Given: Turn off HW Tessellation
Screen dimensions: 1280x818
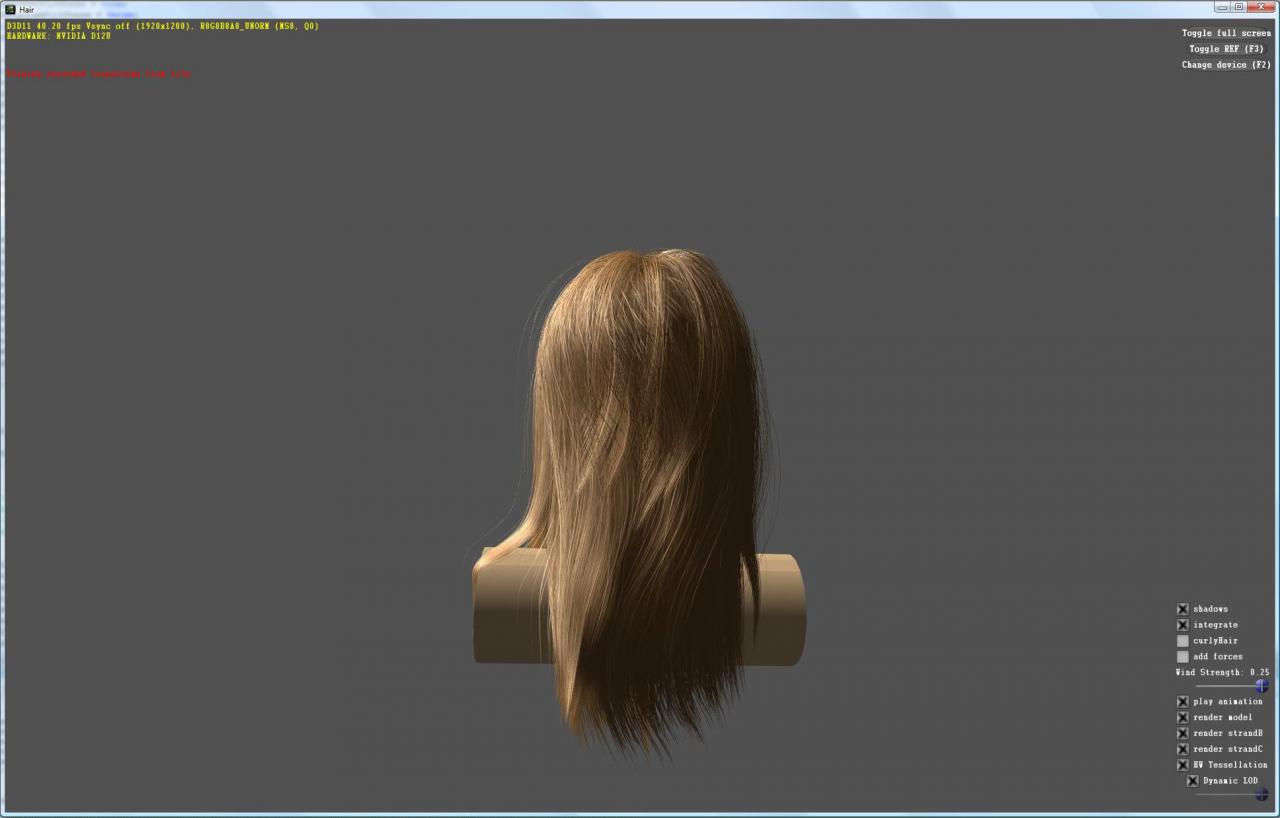Looking at the screenshot, I should 1183,765.
